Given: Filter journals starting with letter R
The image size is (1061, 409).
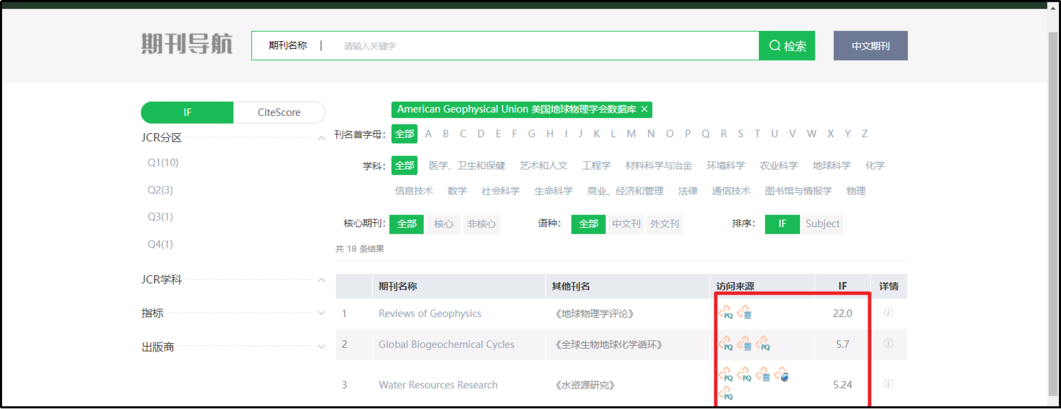Looking at the screenshot, I should pyautogui.click(x=723, y=133).
